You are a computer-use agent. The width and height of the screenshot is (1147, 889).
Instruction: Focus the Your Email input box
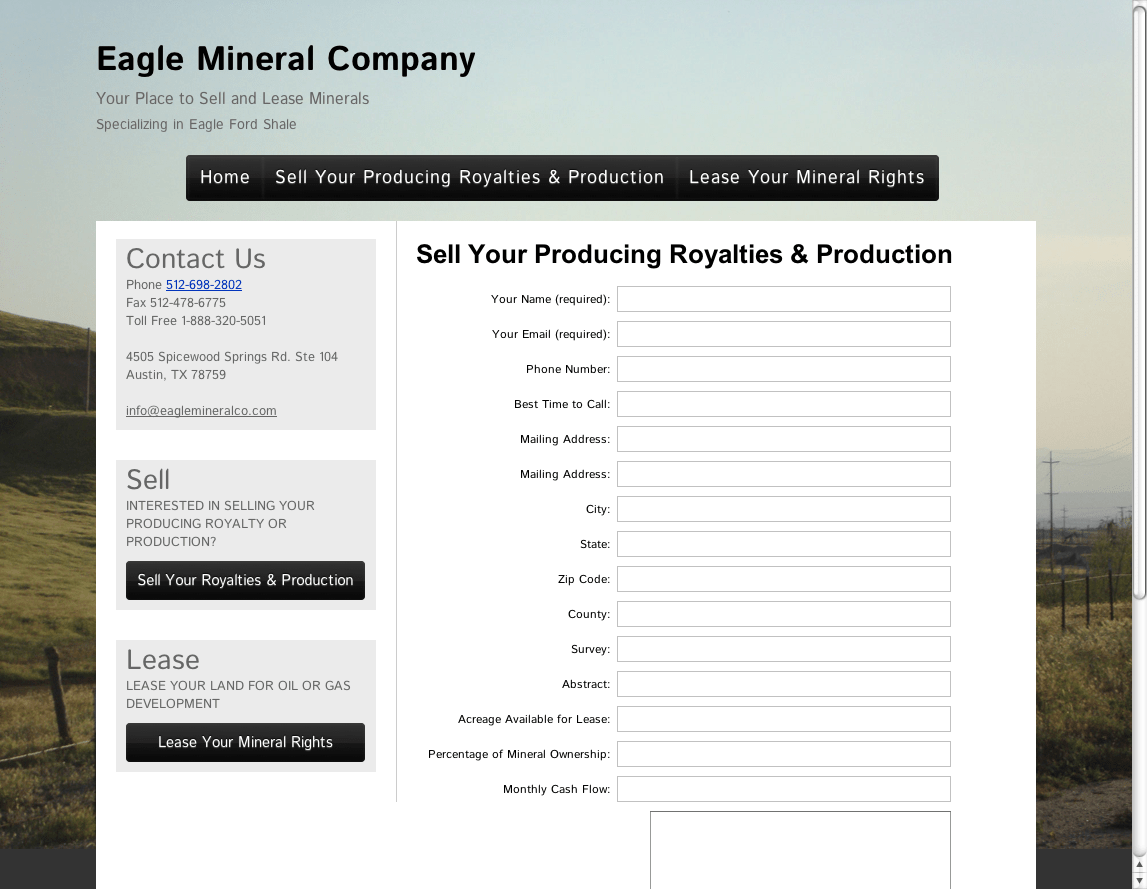coord(783,333)
